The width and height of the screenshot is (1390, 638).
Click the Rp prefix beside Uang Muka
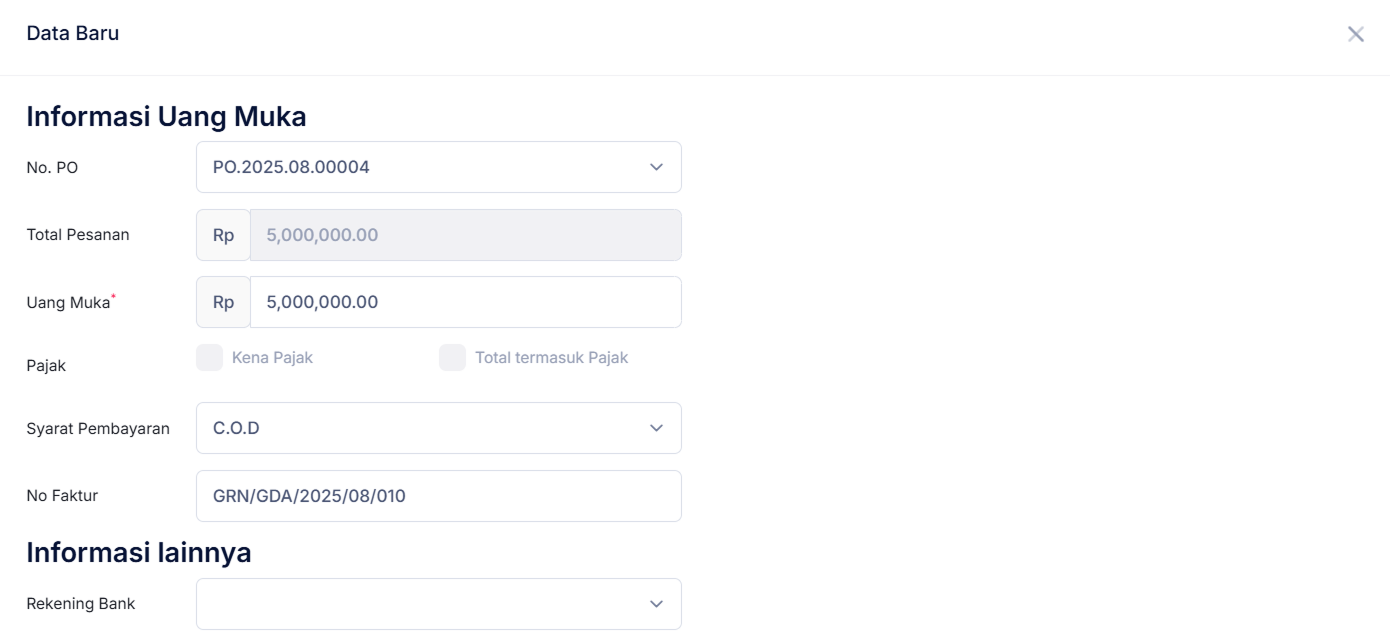[x=223, y=302]
